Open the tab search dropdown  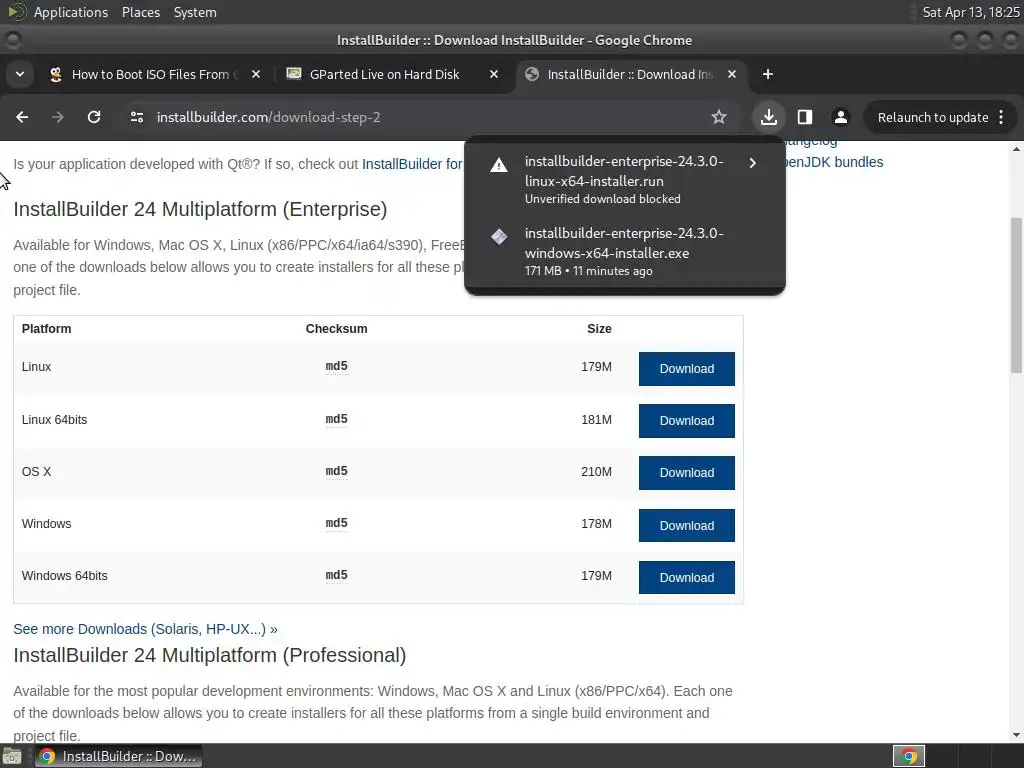point(20,74)
